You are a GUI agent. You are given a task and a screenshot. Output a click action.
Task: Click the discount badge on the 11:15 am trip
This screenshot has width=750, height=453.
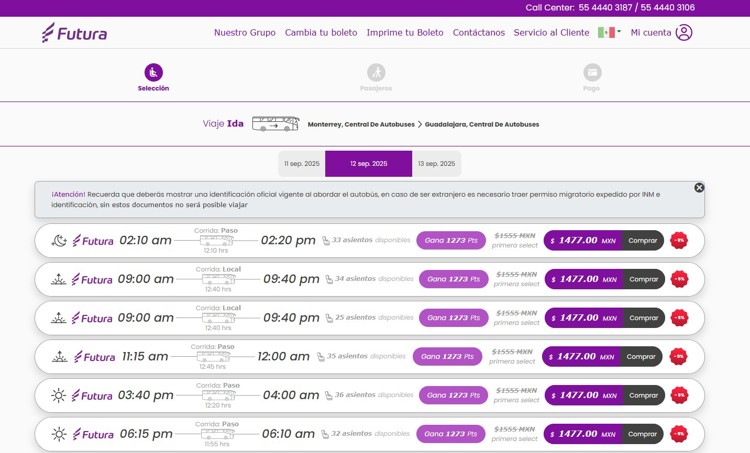coord(678,357)
